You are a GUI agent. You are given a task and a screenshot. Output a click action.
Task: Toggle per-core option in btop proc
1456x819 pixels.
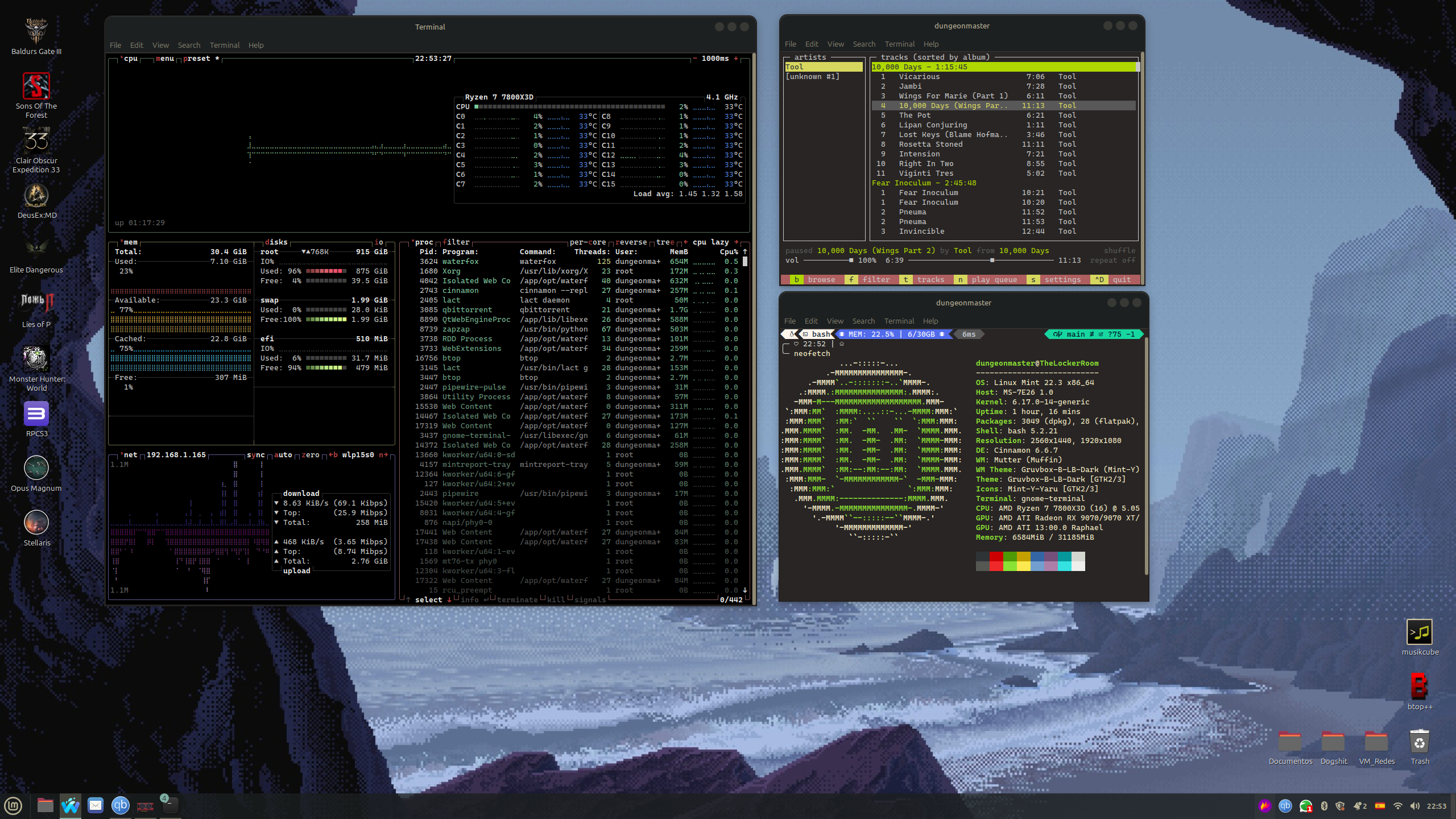click(588, 242)
